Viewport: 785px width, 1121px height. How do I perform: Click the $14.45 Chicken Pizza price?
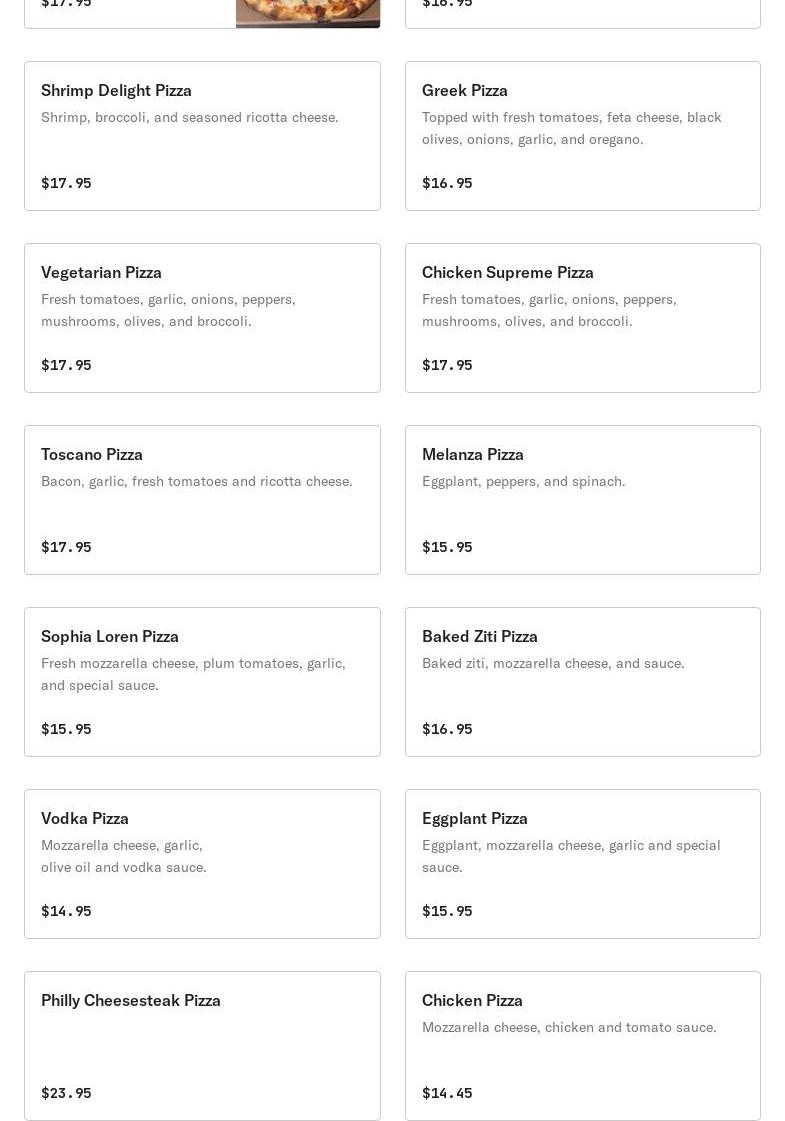447,1093
